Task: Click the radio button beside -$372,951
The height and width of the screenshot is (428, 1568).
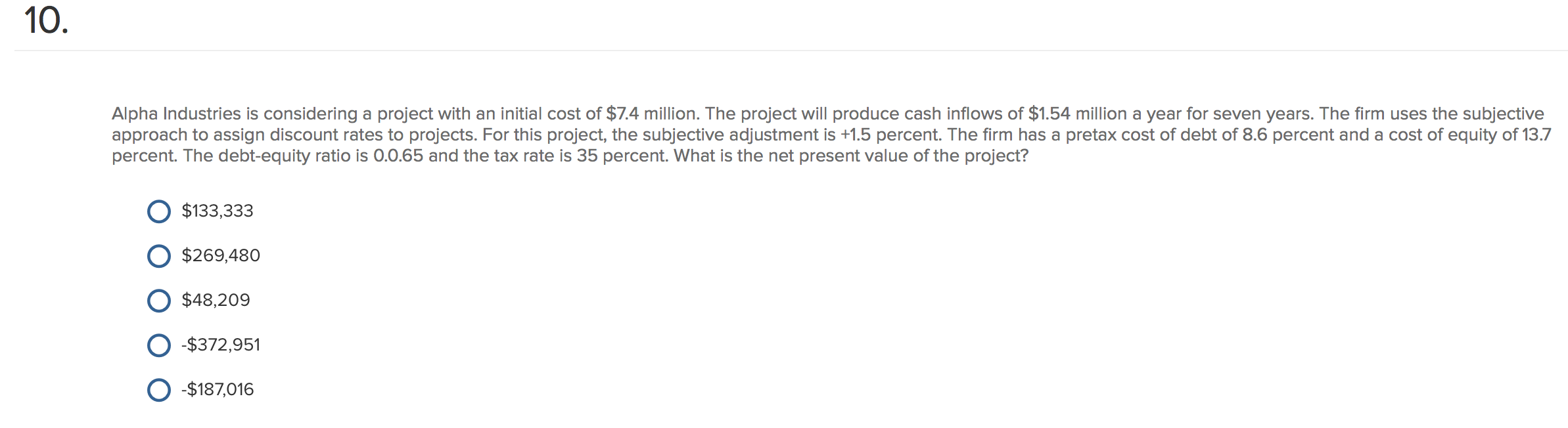Action: pos(158,345)
